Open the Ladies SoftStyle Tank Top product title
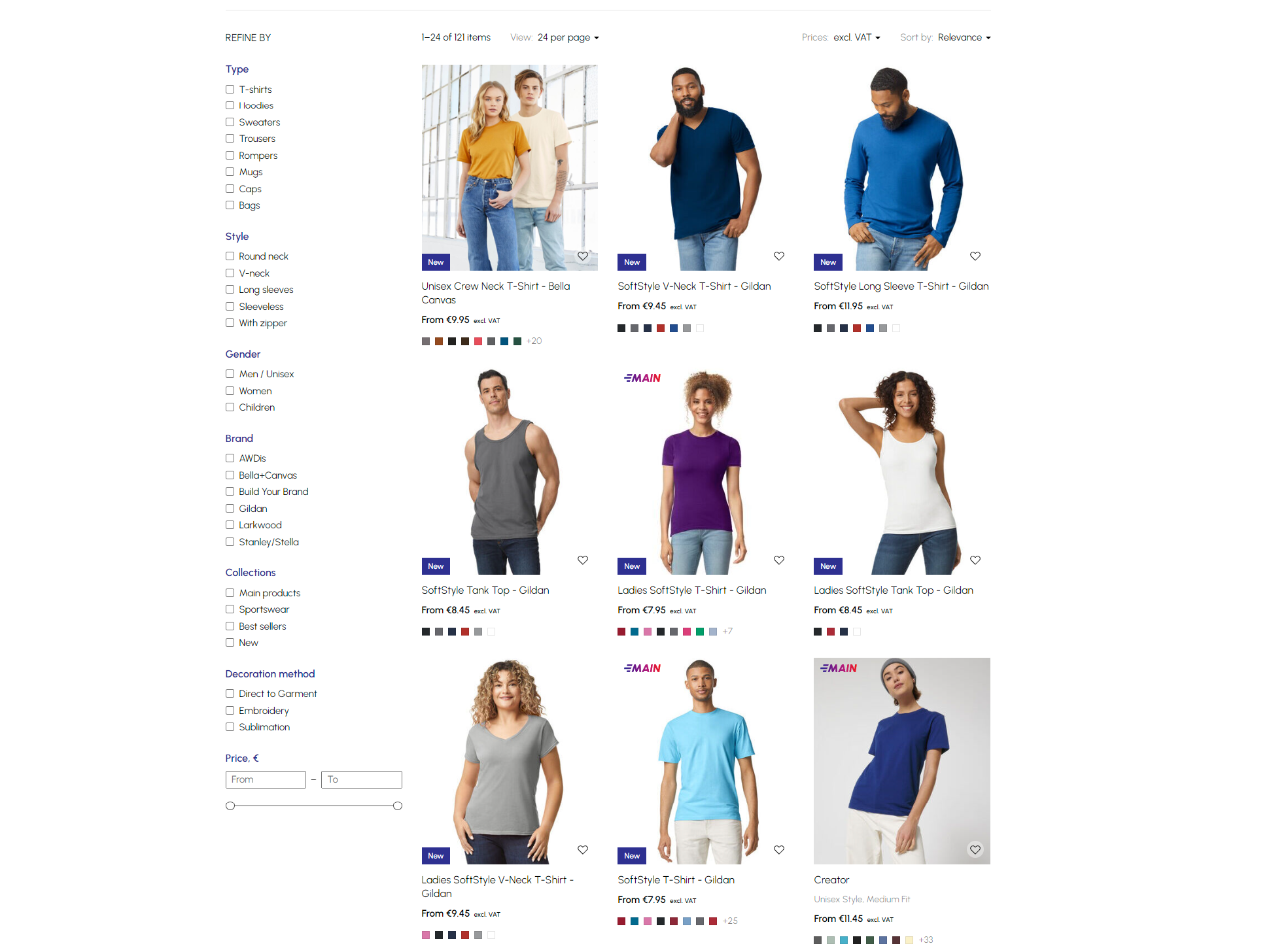The height and width of the screenshot is (952, 1271). coord(893,590)
